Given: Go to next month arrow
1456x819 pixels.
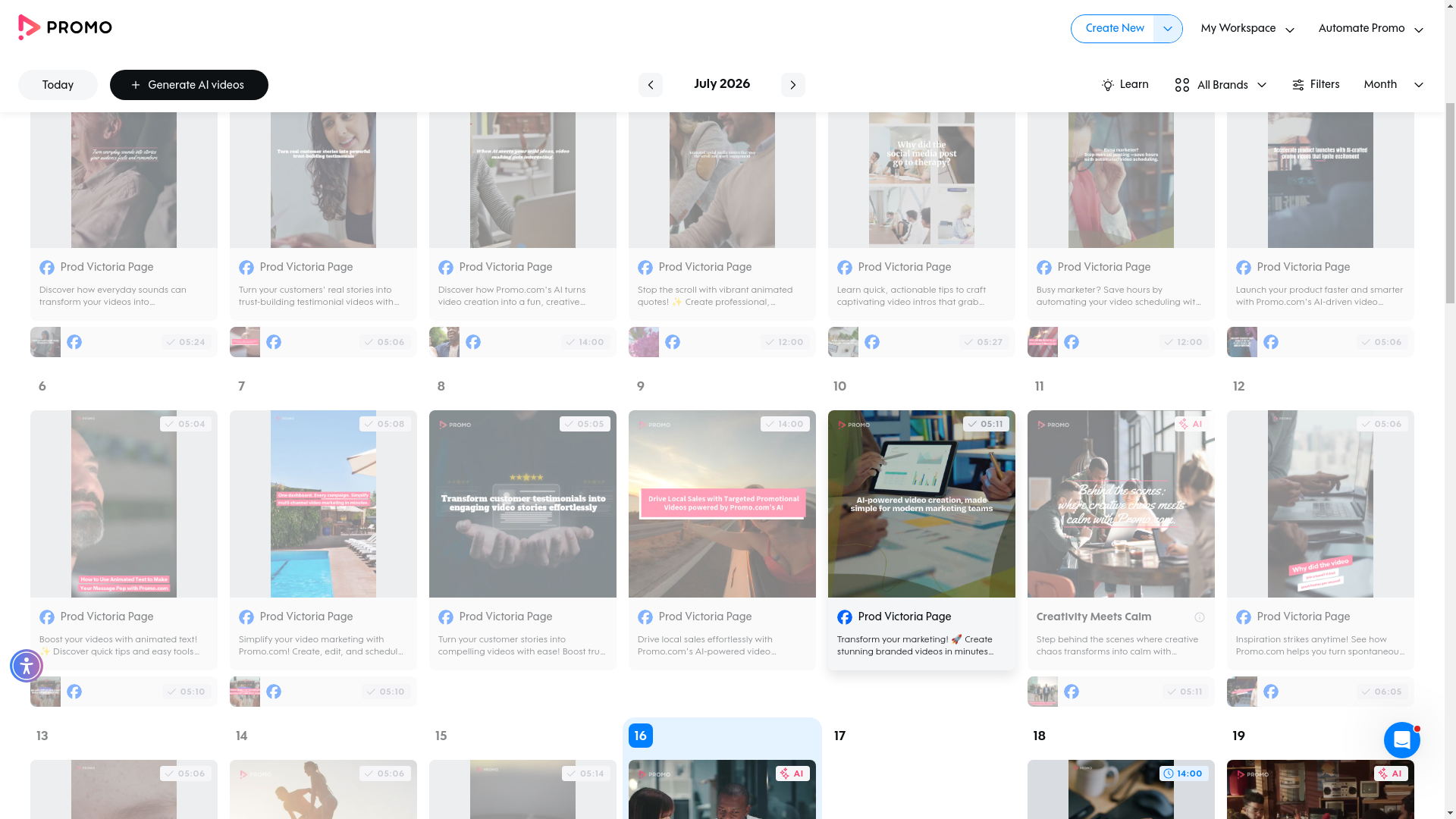Looking at the screenshot, I should point(793,85).
